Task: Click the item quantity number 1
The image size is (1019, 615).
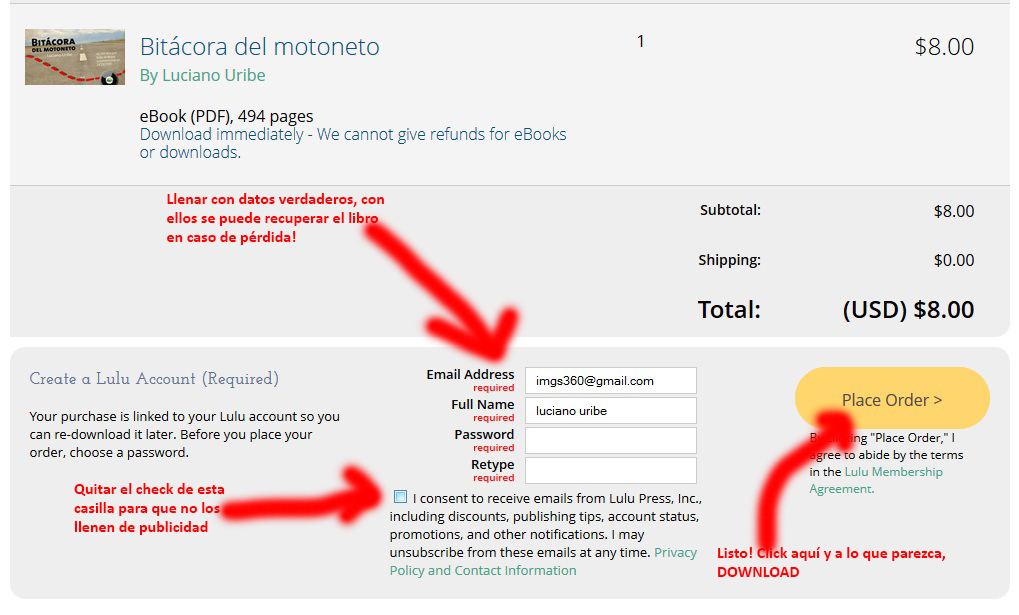Action: tap(640, 42)
